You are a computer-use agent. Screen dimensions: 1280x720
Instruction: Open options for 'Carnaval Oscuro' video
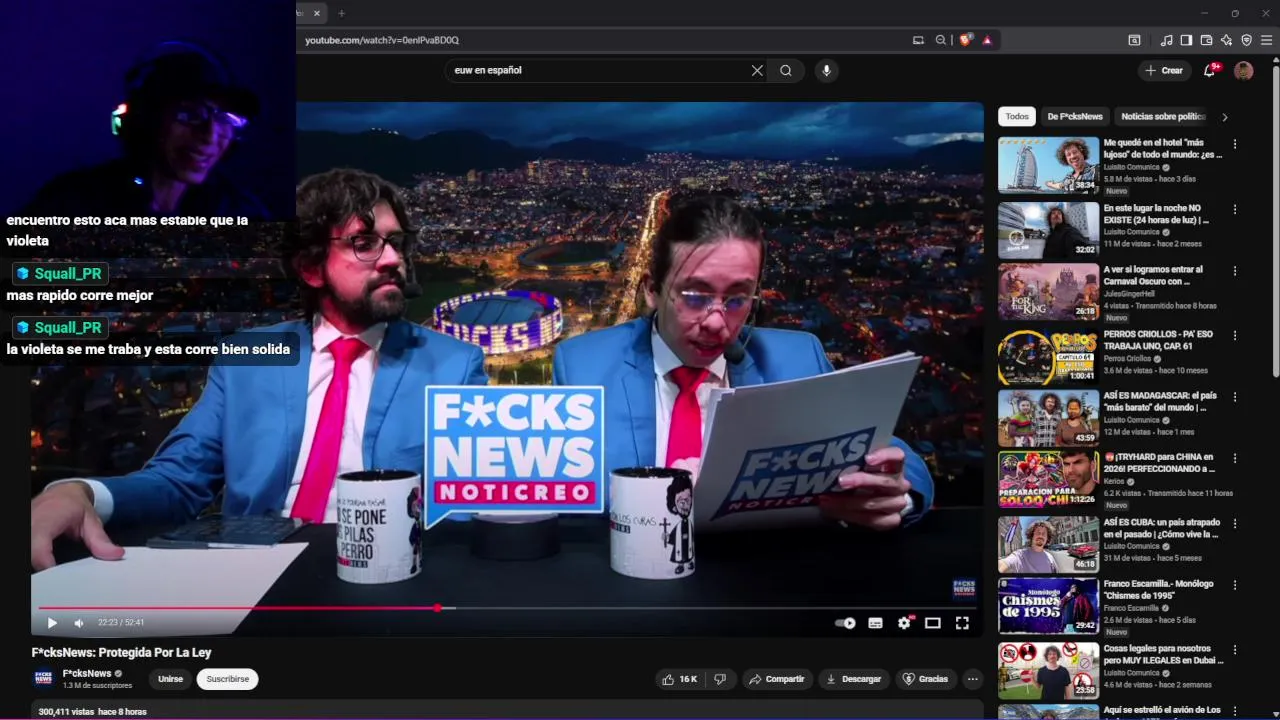click(1235, 271)
